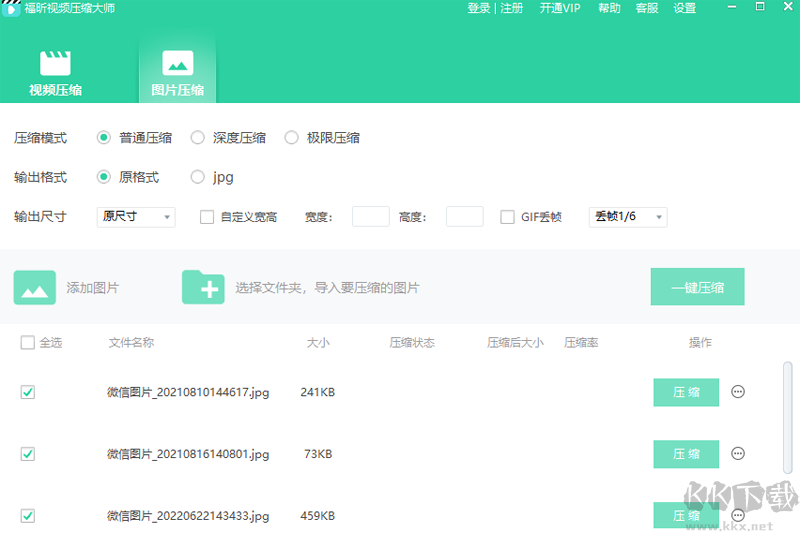This screenshot has width=800, height=533.
Task: Compress 微信图片_20220622143433.jpg with 压缩 button
Action: click(x=686, y=516)
